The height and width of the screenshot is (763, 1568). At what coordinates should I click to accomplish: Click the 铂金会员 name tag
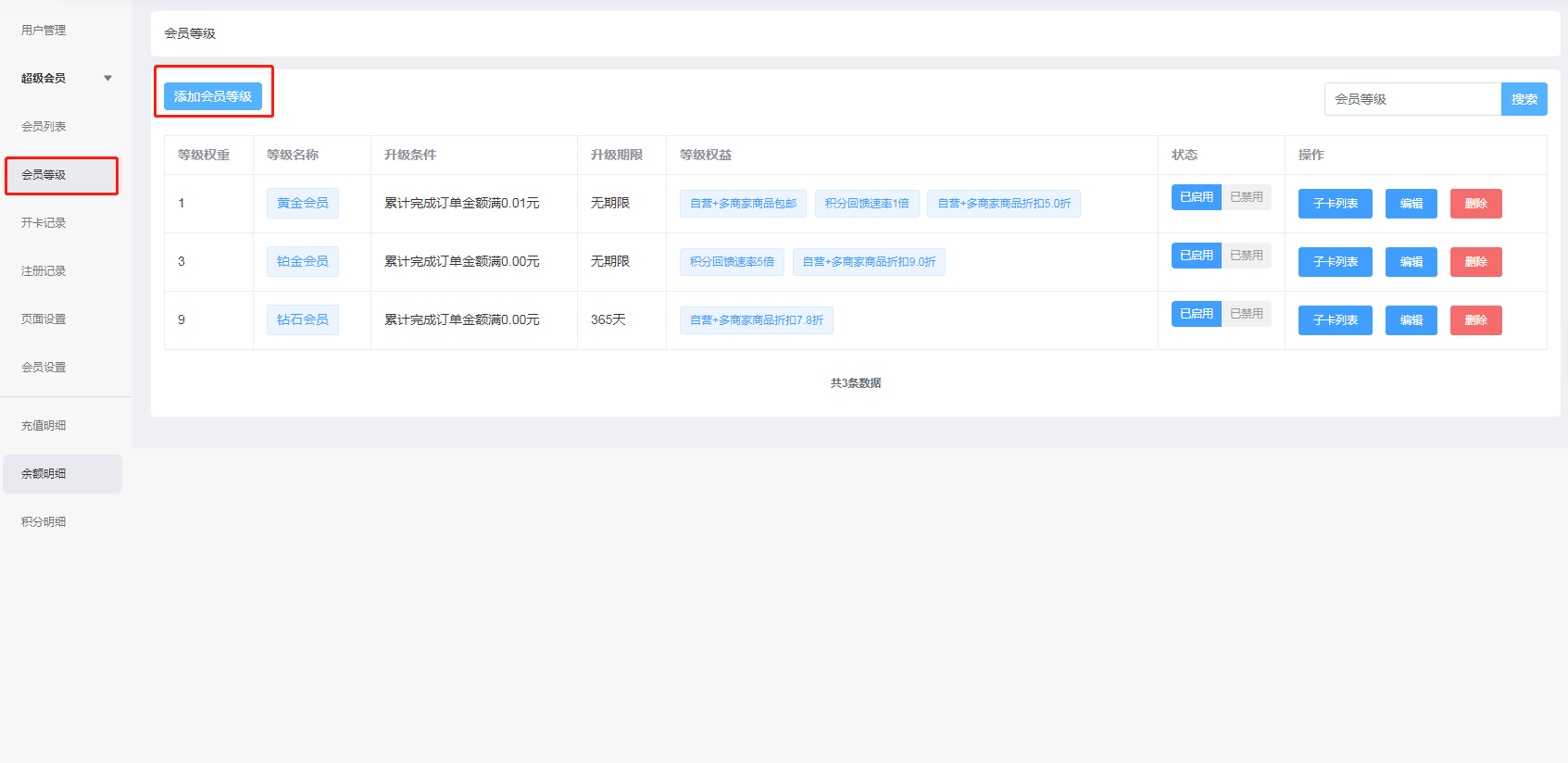303,261
